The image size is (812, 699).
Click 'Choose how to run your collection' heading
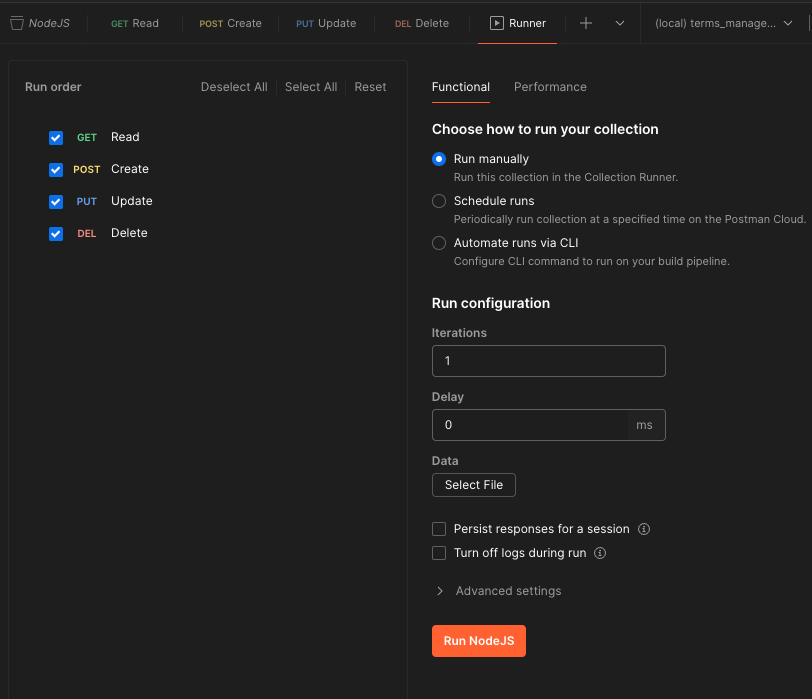click(545, 129)
